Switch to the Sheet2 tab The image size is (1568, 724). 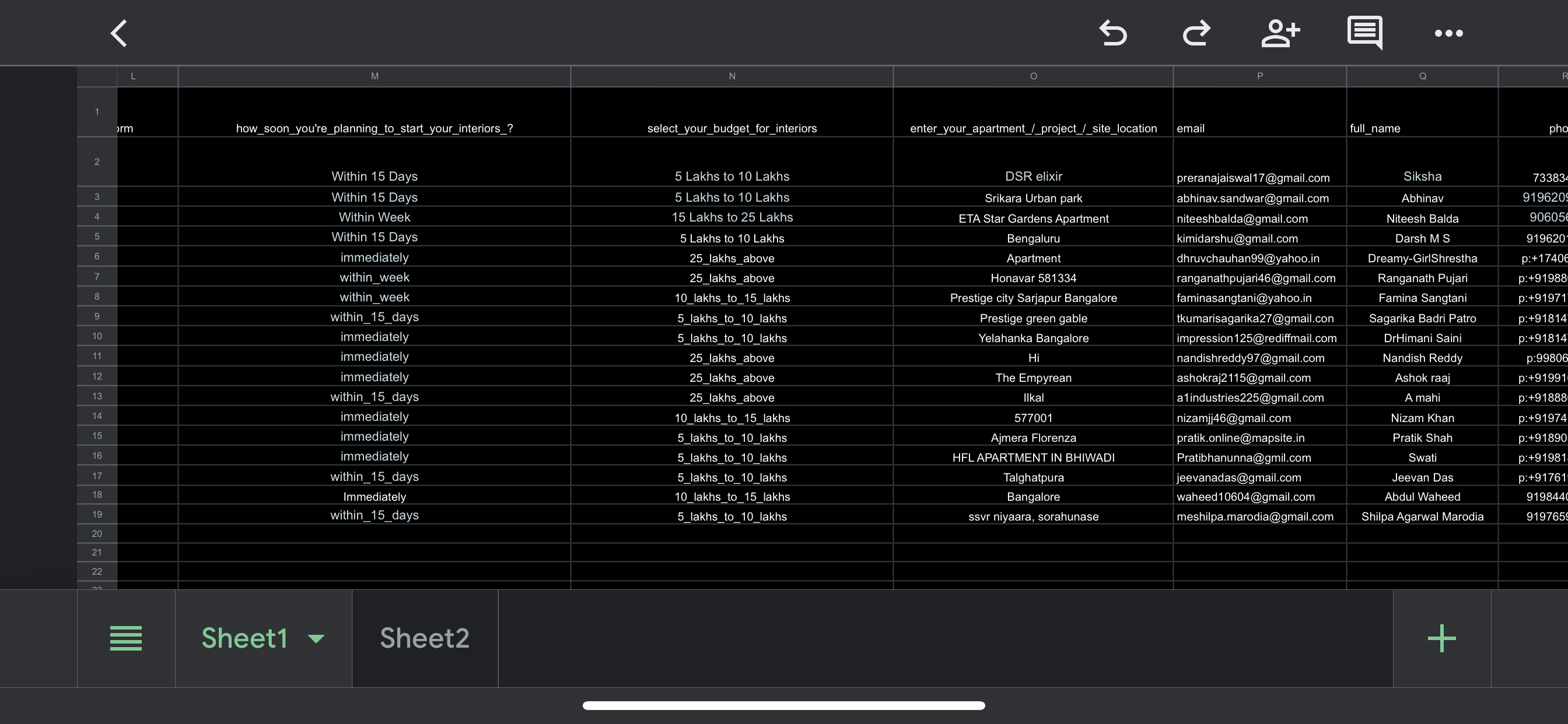(424, 638)
